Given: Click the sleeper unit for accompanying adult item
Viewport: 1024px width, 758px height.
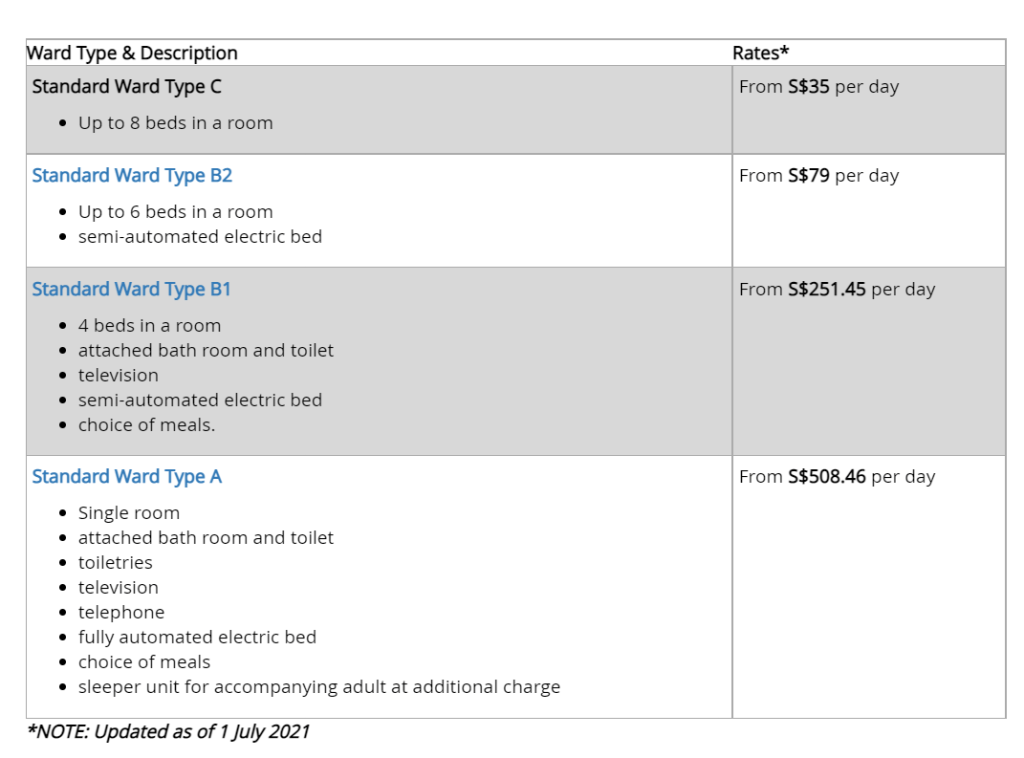Looking at the screenshot, I should (x=319, y=687).
